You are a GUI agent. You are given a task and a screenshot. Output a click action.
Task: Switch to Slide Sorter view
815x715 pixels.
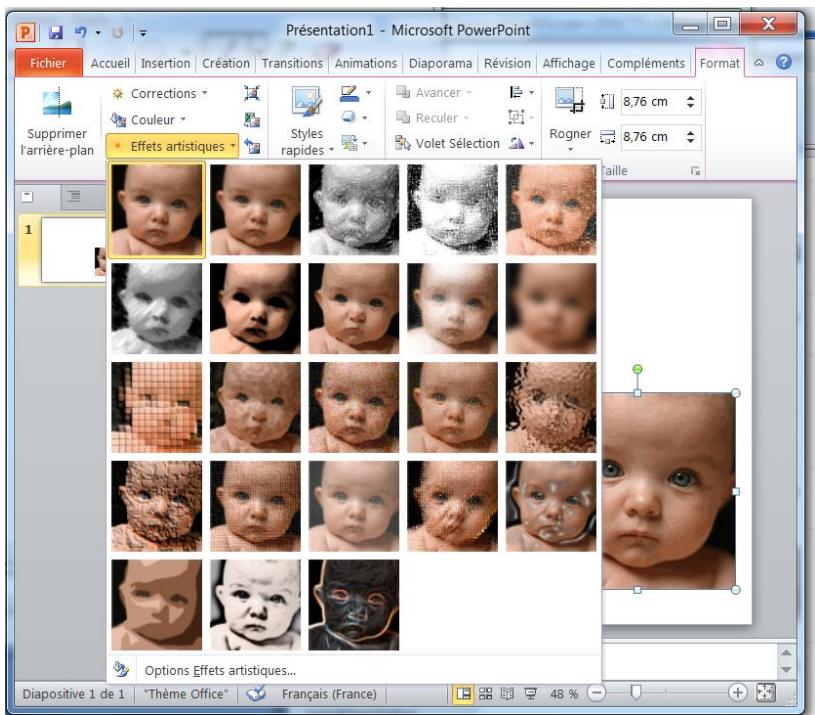click(x=485, y=693)
